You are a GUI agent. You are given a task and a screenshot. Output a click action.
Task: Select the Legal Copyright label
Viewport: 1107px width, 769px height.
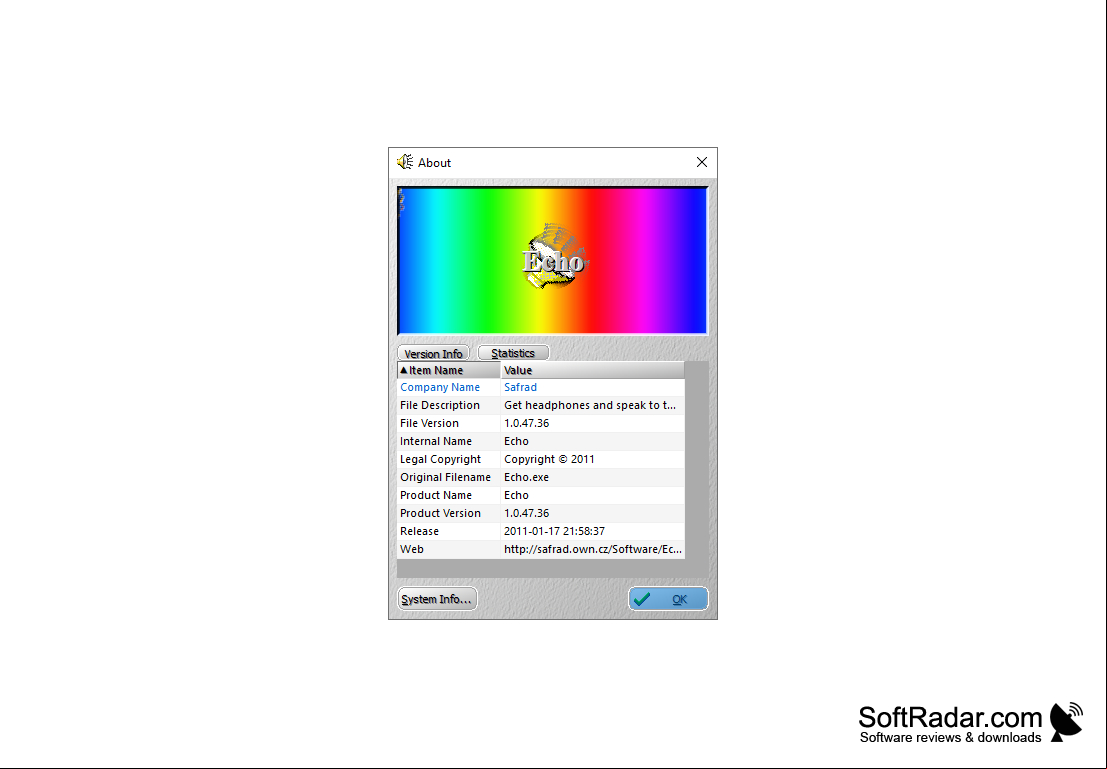click(441, 459)
